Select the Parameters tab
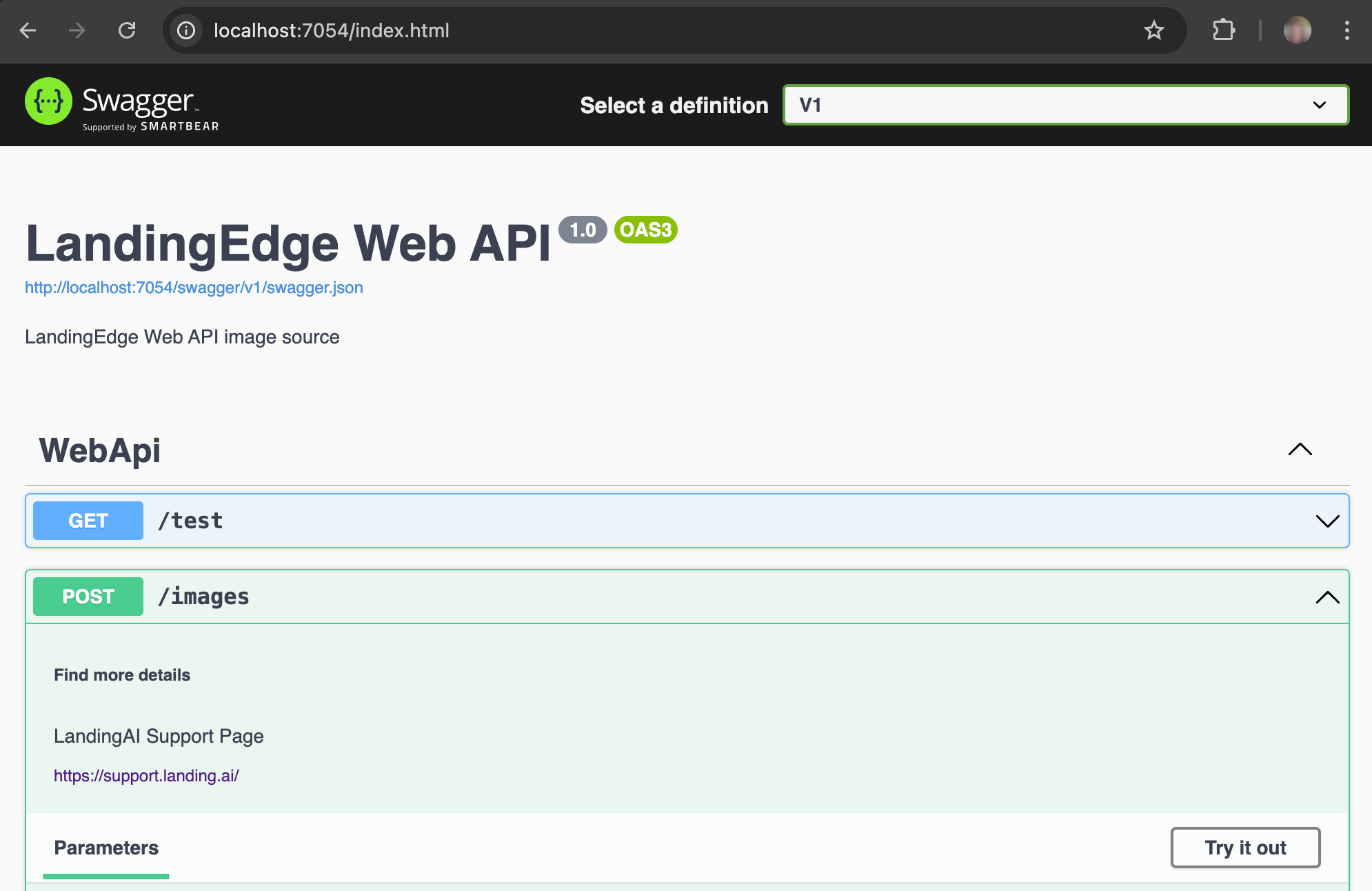The image size is (1372, 891). click(x=106, y=848)
